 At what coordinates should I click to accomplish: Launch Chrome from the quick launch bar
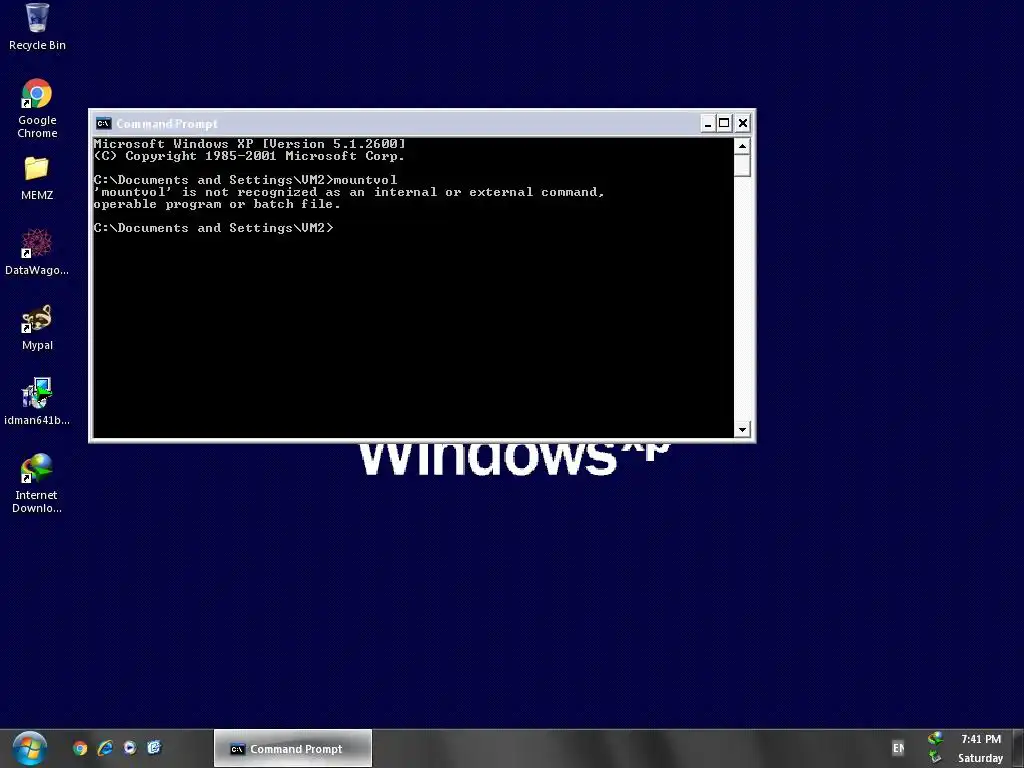80,748
